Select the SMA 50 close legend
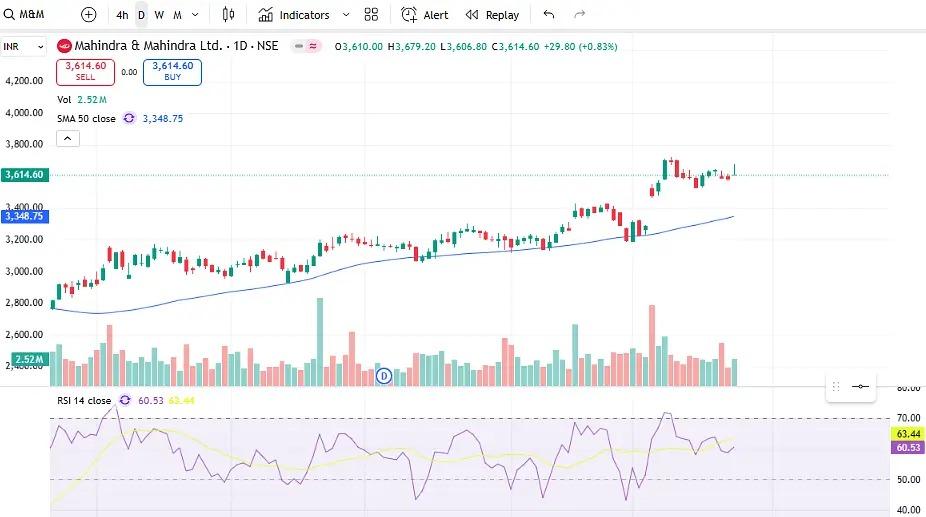The height and width of the screenshot is (517, 926). pos(86,118)
